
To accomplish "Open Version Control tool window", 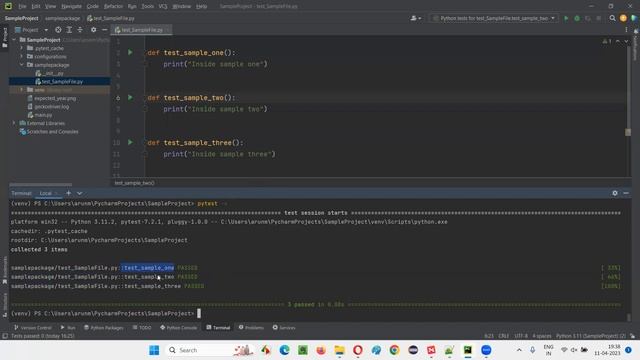I will (x=33, y=327).
